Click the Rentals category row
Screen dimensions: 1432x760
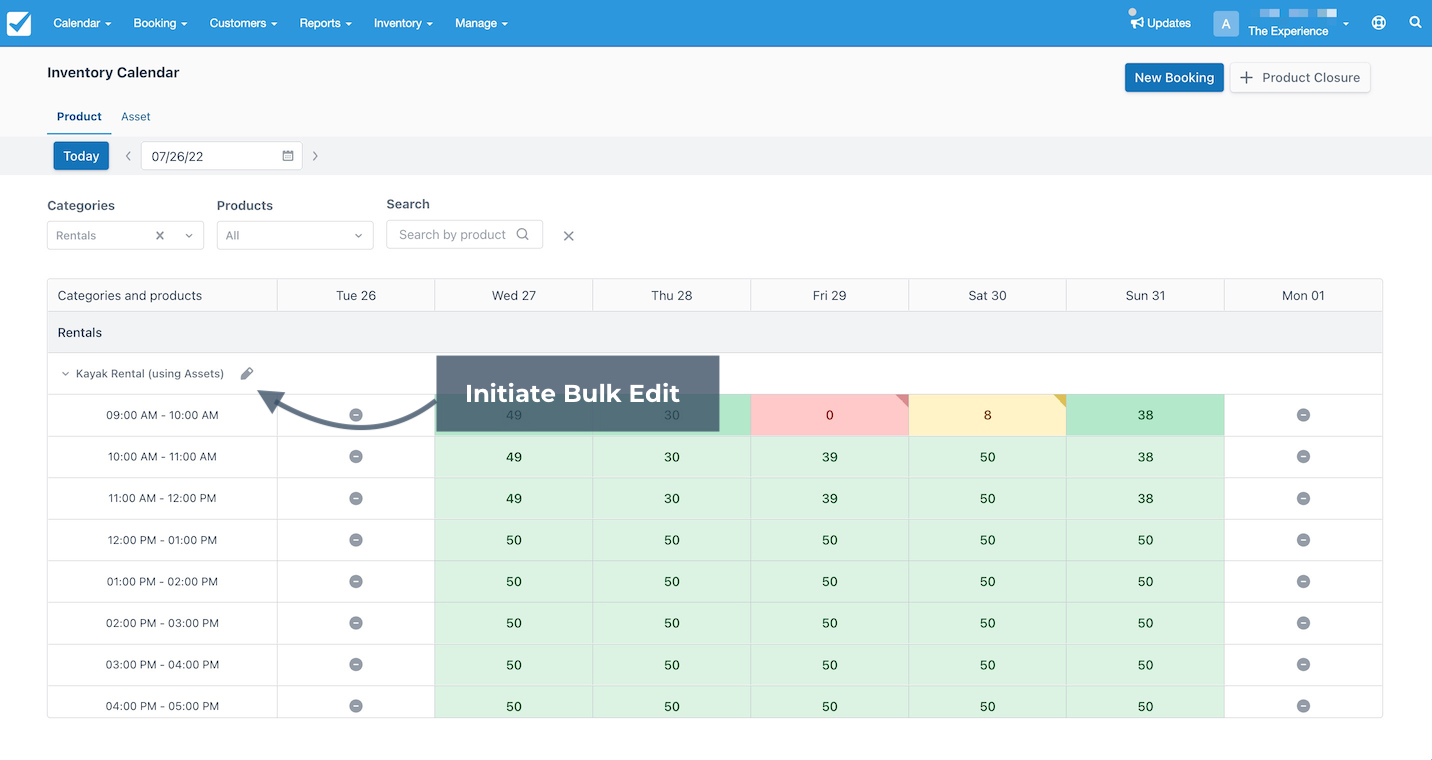tap(715, 332)
